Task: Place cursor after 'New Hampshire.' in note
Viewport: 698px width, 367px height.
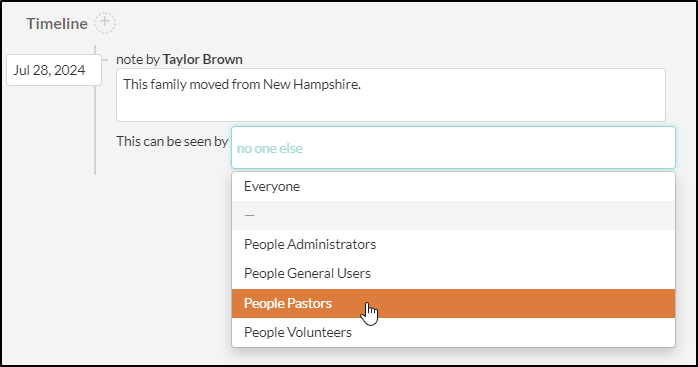Action: point(361,84)
